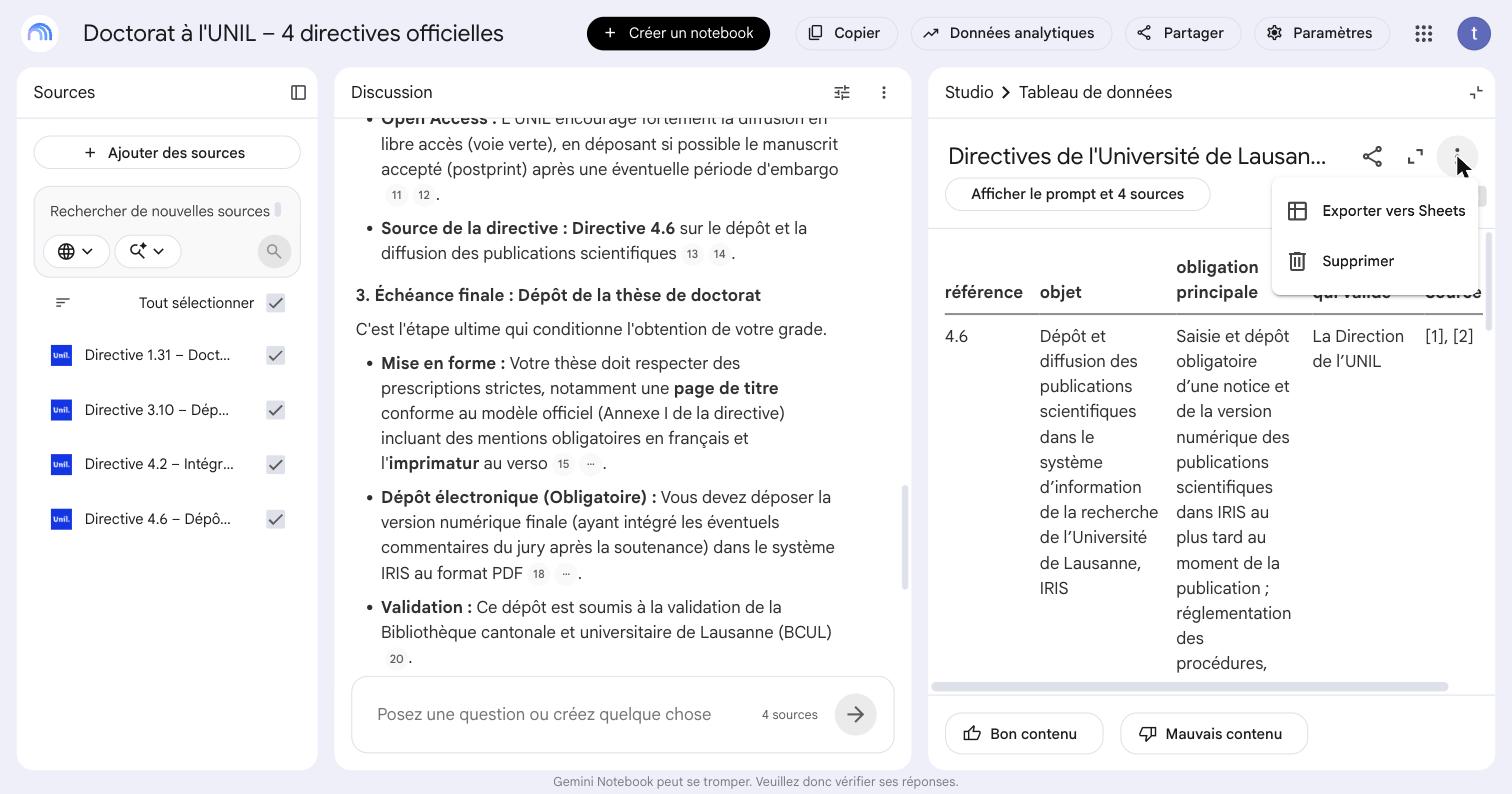
Task: Click the Discussion vertical scrollbar
Action: pos(905,537)
